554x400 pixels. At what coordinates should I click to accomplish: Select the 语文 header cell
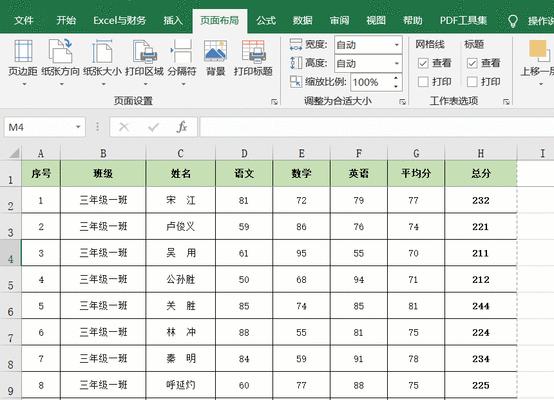(244, 173)
